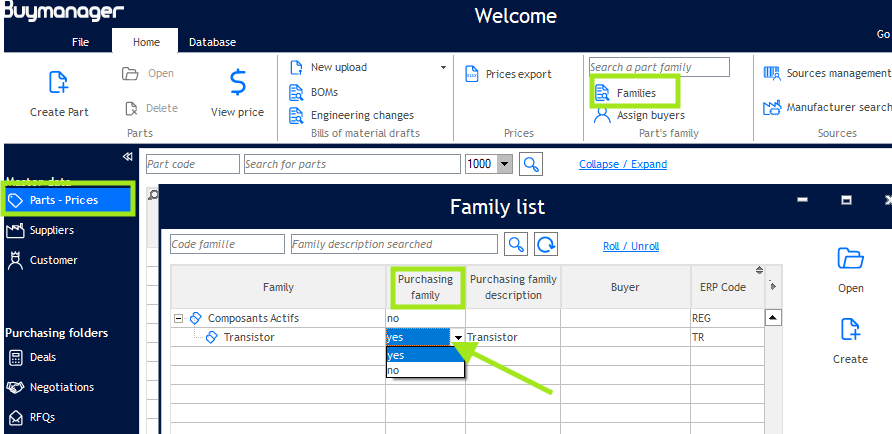
Task: Launch Prices export
Action: pyautogui.click(x=472, y=74)
